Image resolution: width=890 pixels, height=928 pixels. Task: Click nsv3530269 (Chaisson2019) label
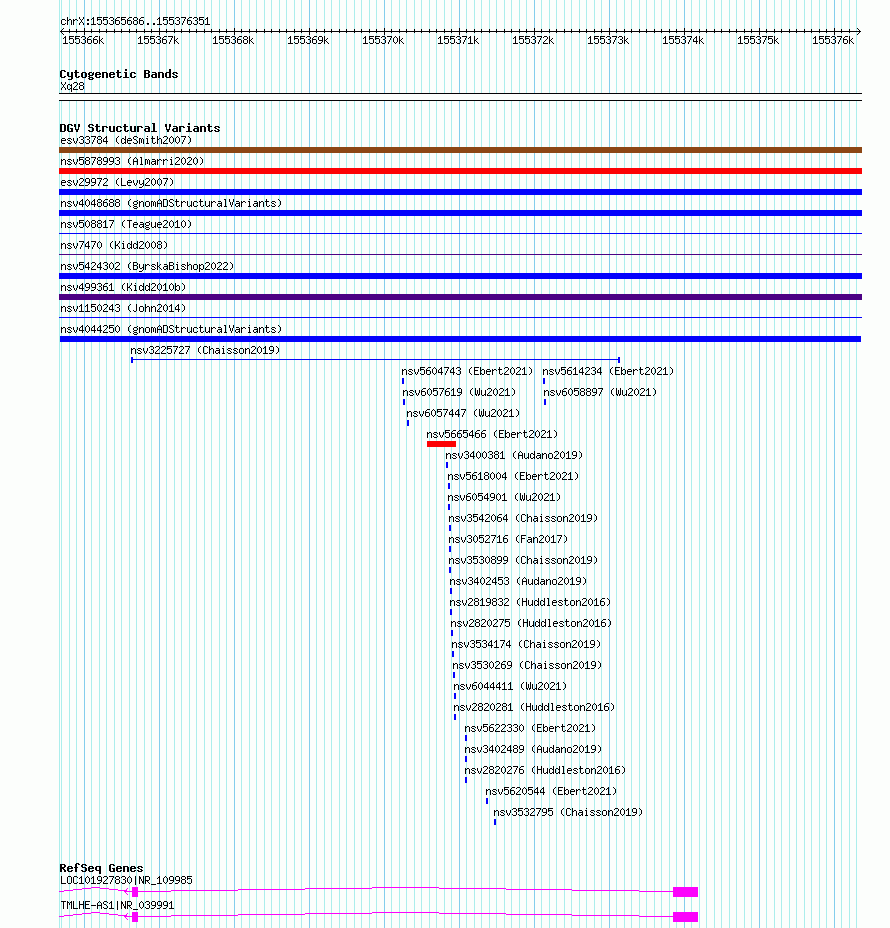coord(527,665)
